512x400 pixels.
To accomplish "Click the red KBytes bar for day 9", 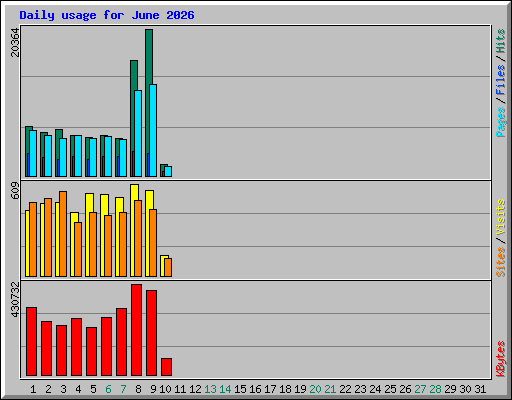I will coord(151,333).
